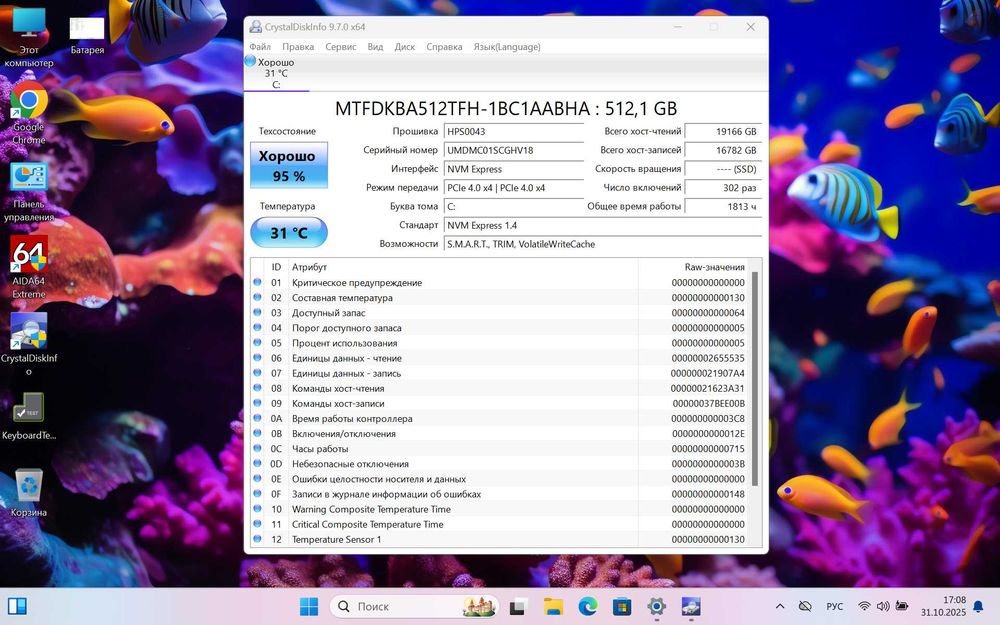Open the Диск menu

404,47
